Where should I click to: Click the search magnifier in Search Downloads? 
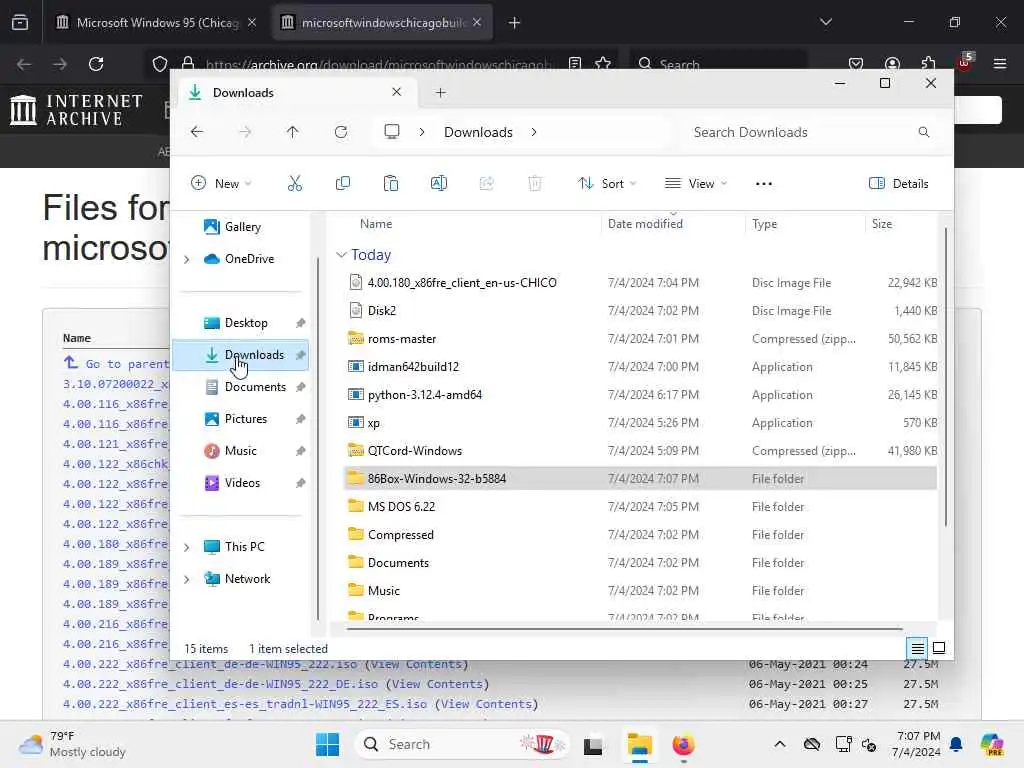[x=923, y=132]
